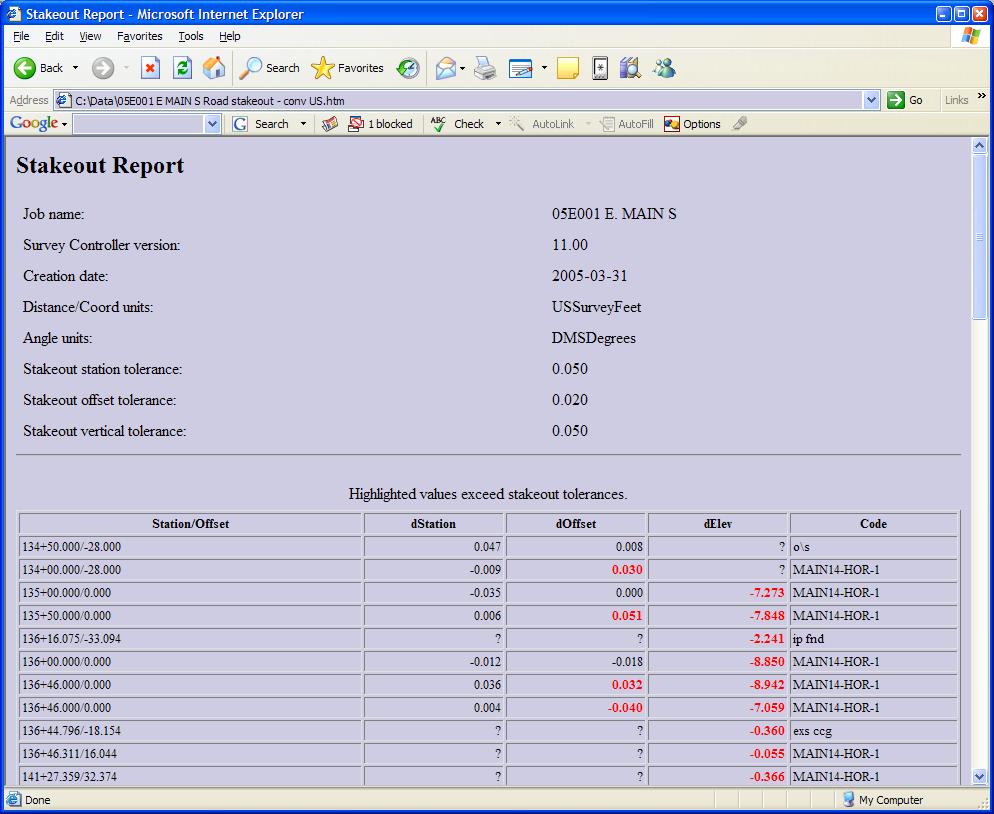Expand the Address bar dropdown arrow
The height and width of the screenshot is (814, 994).
pos(870,100)
